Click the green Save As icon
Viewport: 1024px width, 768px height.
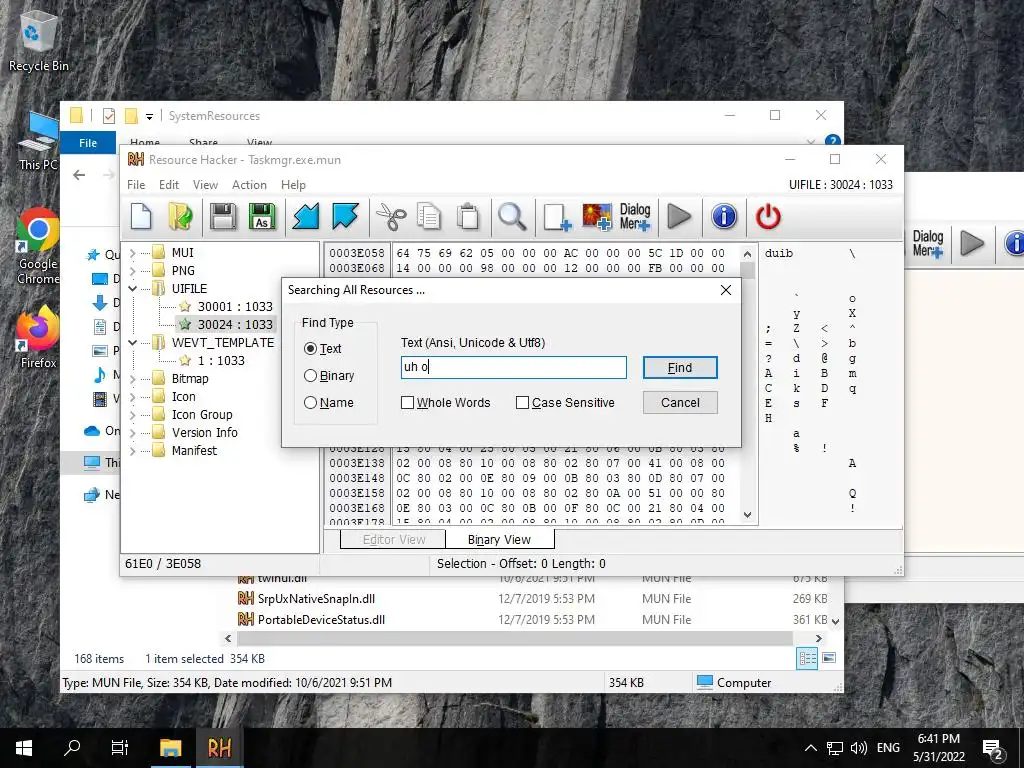click(x=262, y=216)
